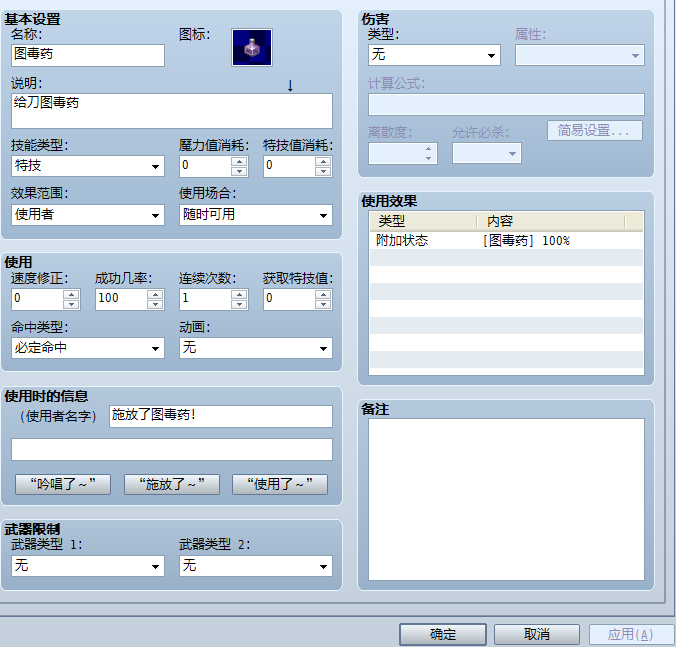Click the 魔力值消耗 number field
This screenshot has height=647, width=676.
click(206, 166)
